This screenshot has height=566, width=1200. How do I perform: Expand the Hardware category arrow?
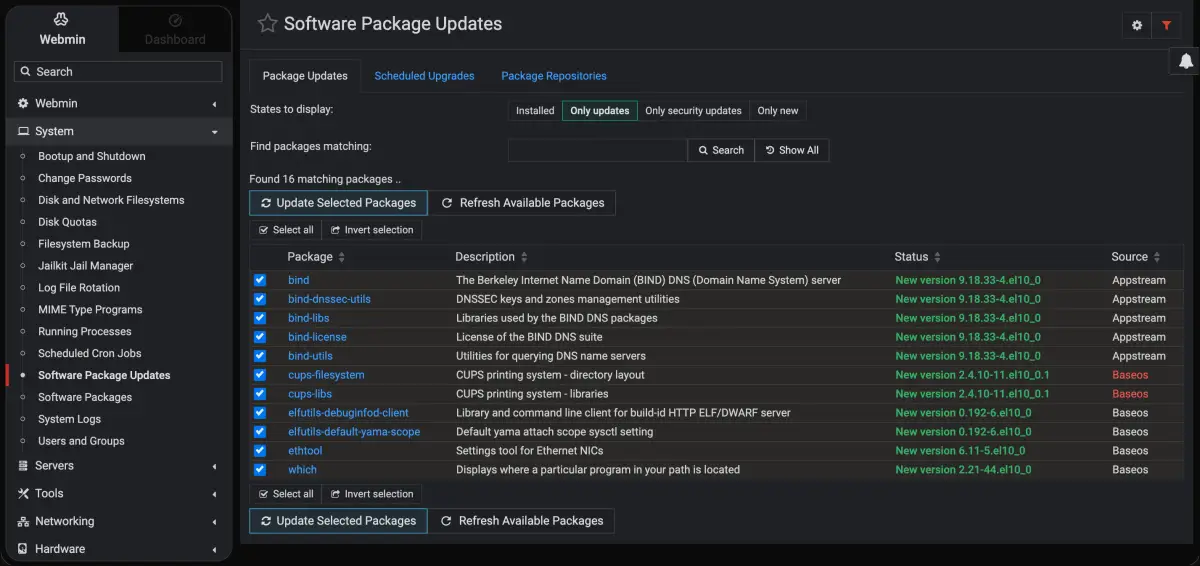(214, 549)
